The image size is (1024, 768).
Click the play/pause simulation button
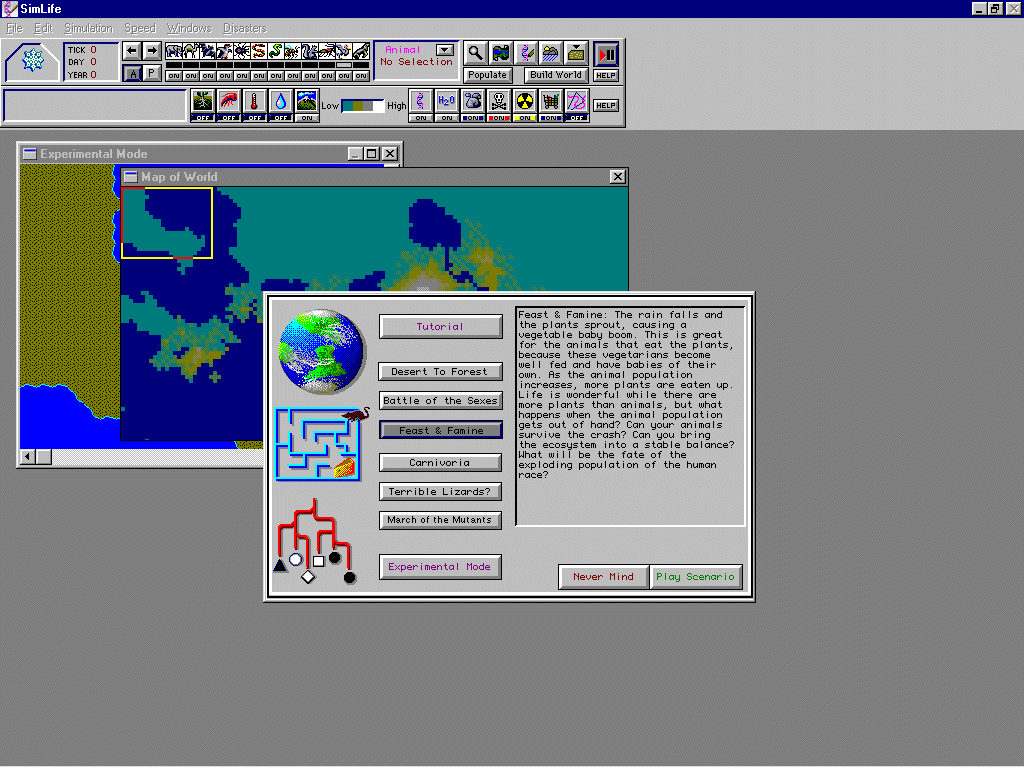click(606, 54)
